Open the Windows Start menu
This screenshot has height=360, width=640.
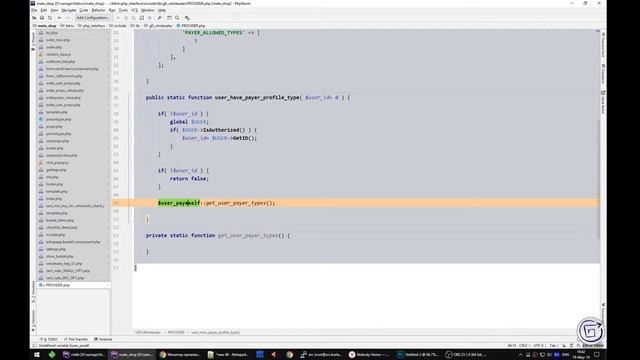click(37, 355)
